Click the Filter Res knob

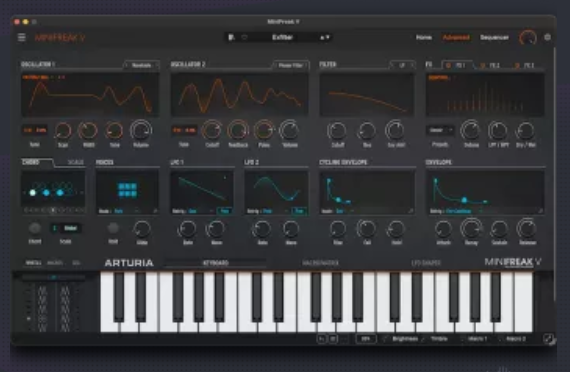pyautogui.click(x=367, y=131)
